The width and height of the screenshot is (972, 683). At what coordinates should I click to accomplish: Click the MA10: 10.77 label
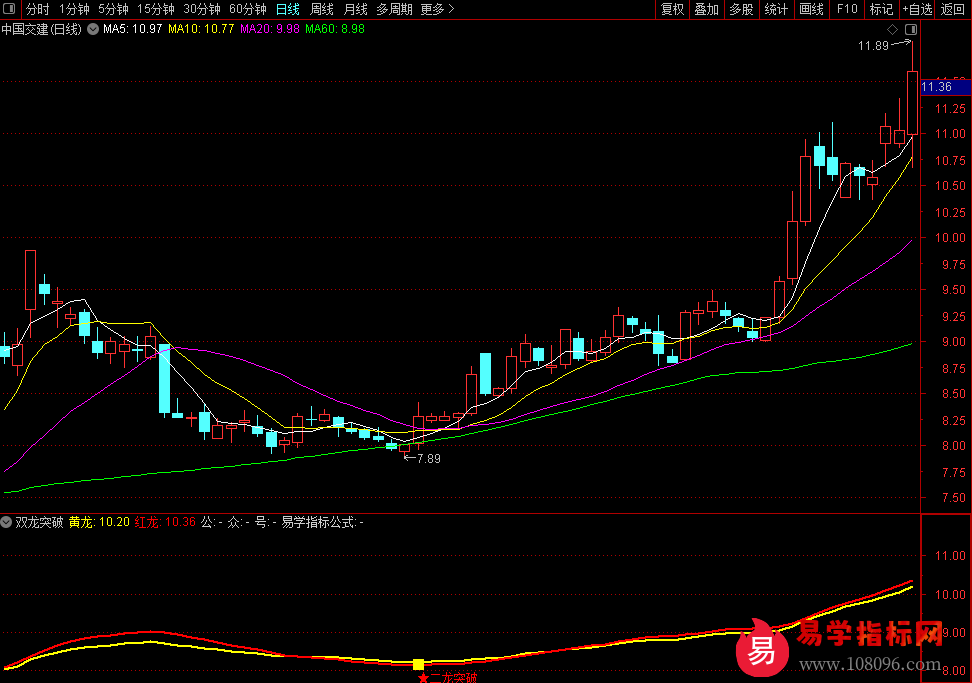click(201, 29)
